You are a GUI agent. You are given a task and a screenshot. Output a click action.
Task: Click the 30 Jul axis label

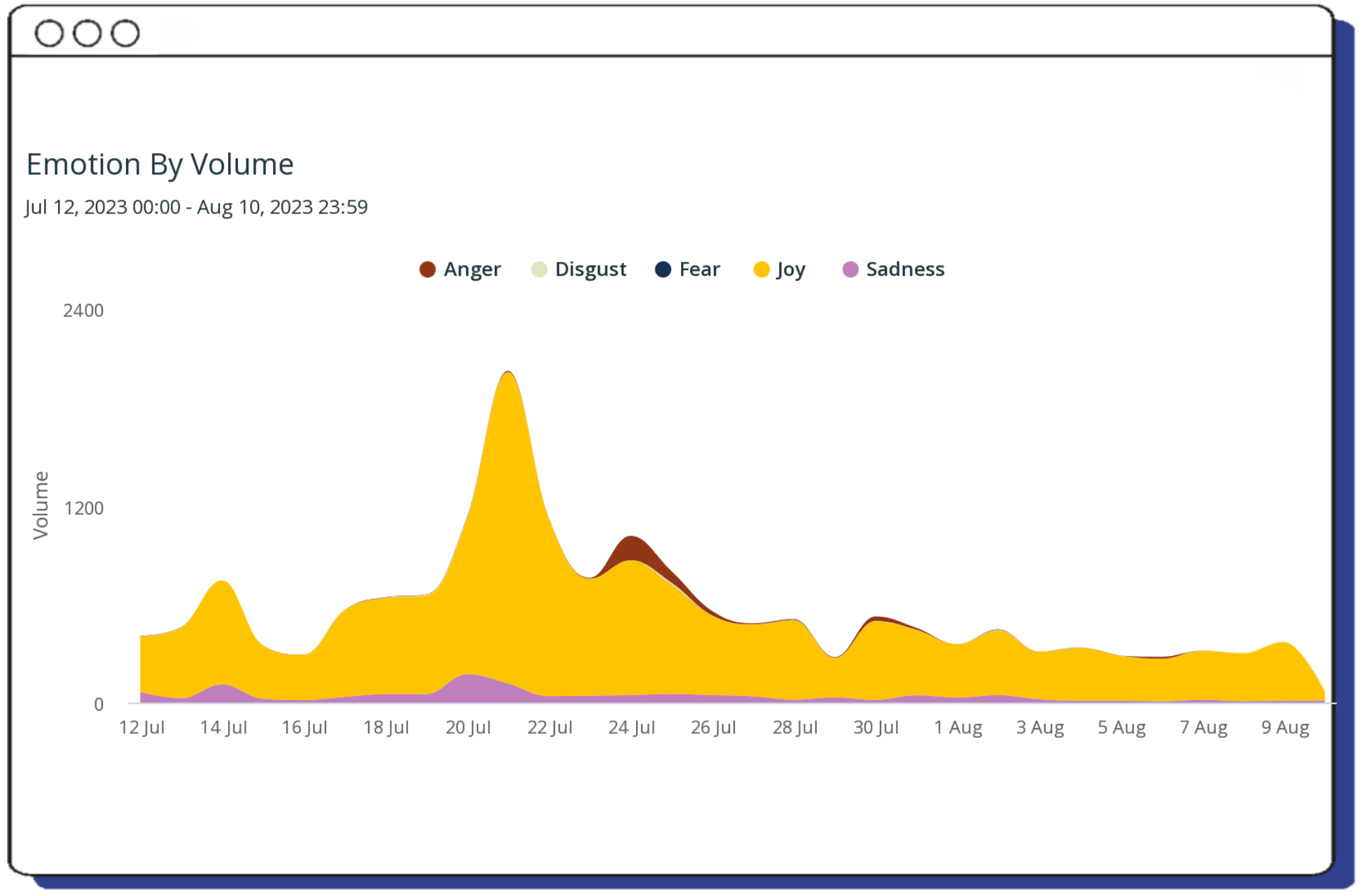876,727
